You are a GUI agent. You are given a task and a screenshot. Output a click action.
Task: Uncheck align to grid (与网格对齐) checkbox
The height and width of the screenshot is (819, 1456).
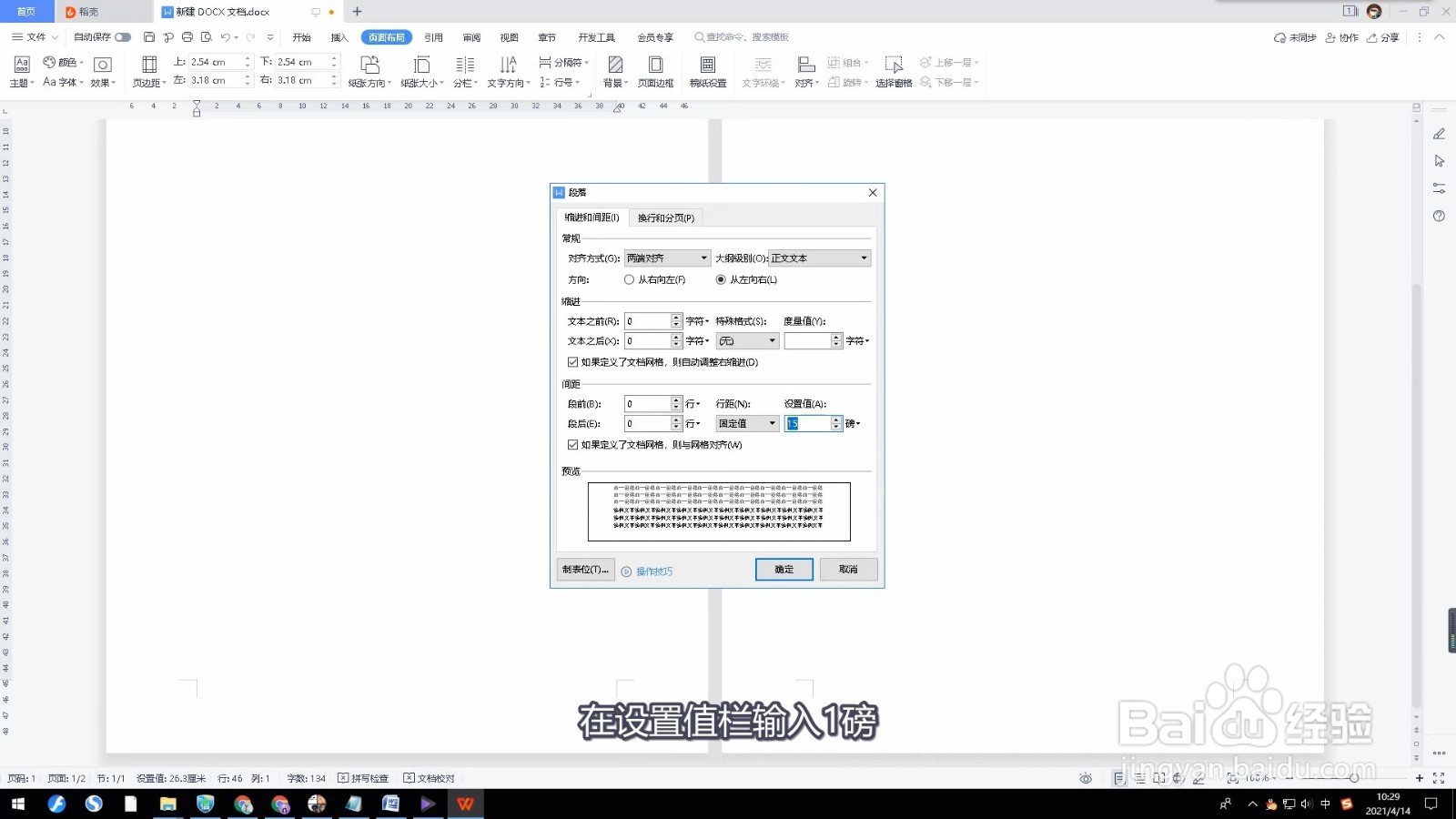tap(573, 445)
